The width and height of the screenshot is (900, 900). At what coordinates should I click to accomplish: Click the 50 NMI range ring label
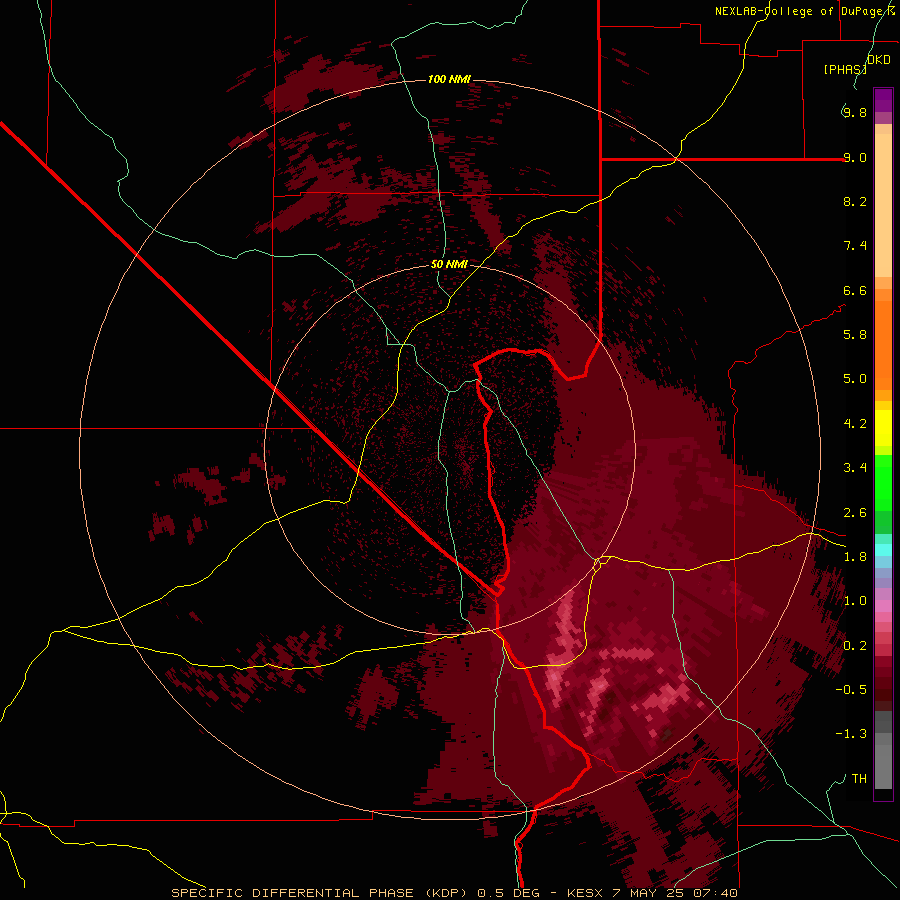tap(449, 265)
